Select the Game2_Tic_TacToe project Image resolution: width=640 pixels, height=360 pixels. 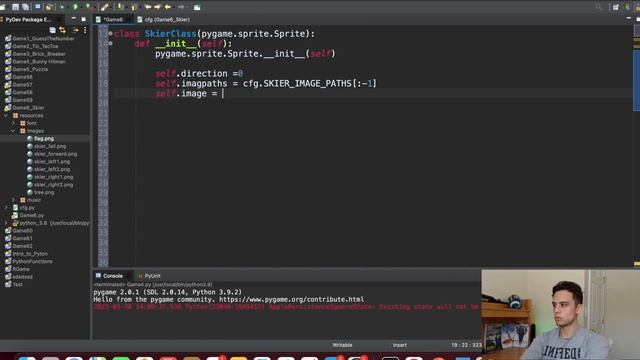(35, 46)
